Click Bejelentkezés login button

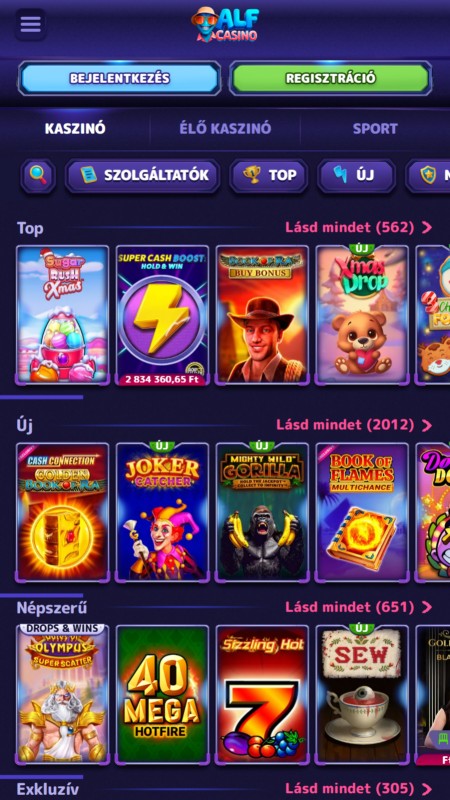[120, 79]
